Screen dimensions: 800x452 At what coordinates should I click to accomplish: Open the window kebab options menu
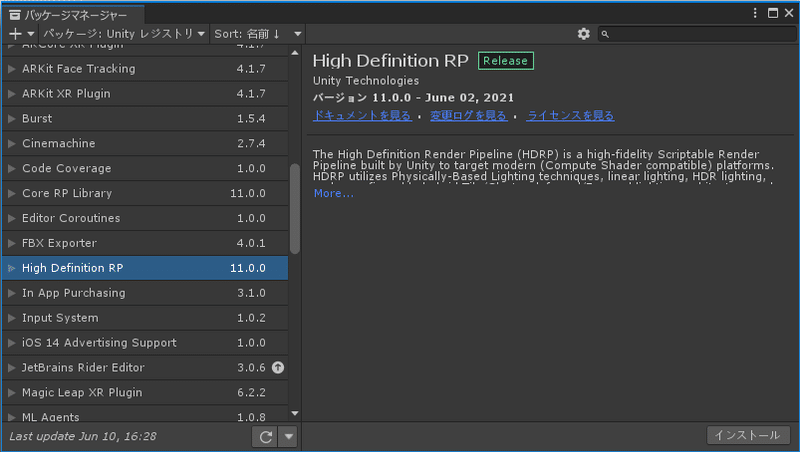click(755, 13)
